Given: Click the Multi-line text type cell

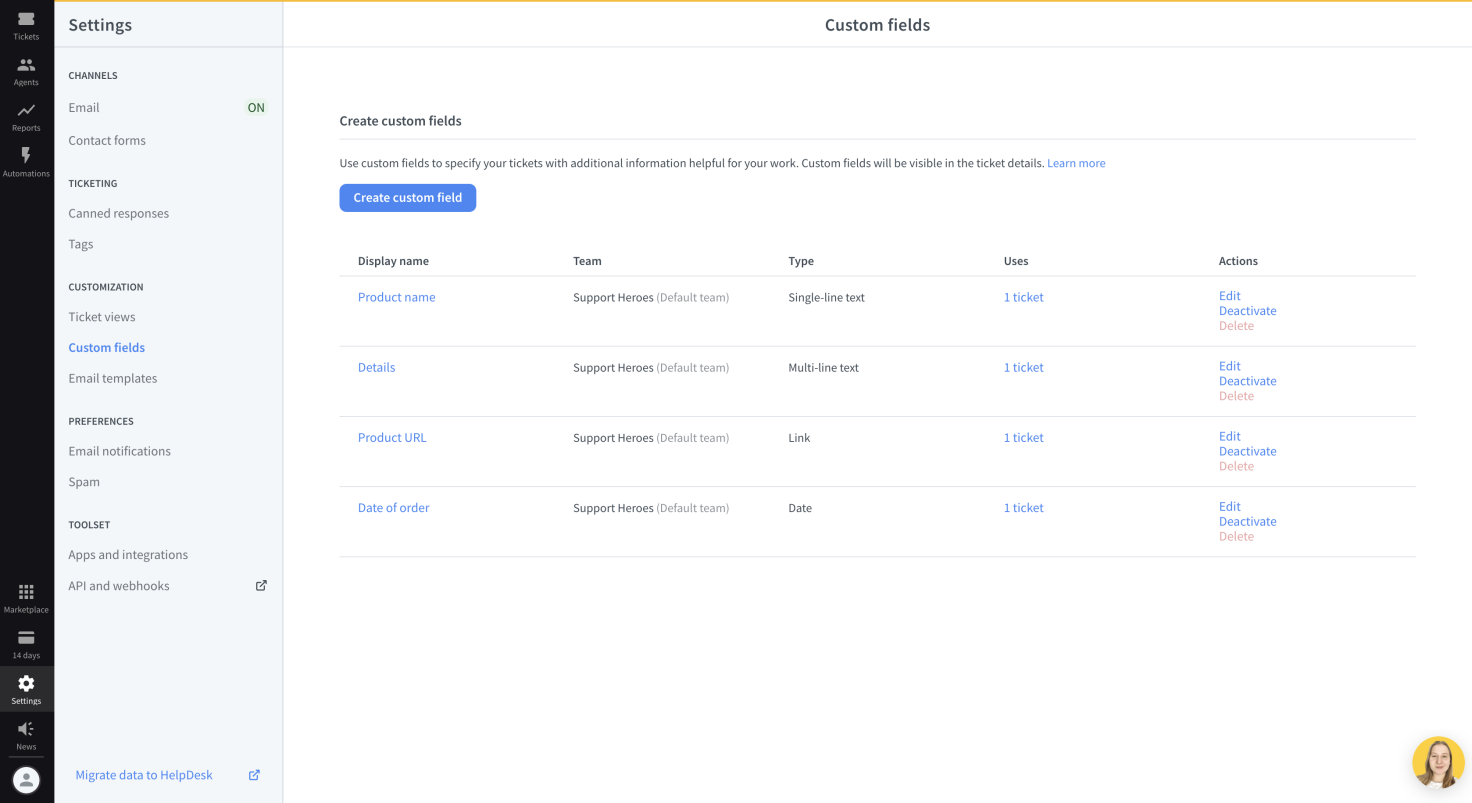Looking at the screenshot, I should (x=824, y=368).
